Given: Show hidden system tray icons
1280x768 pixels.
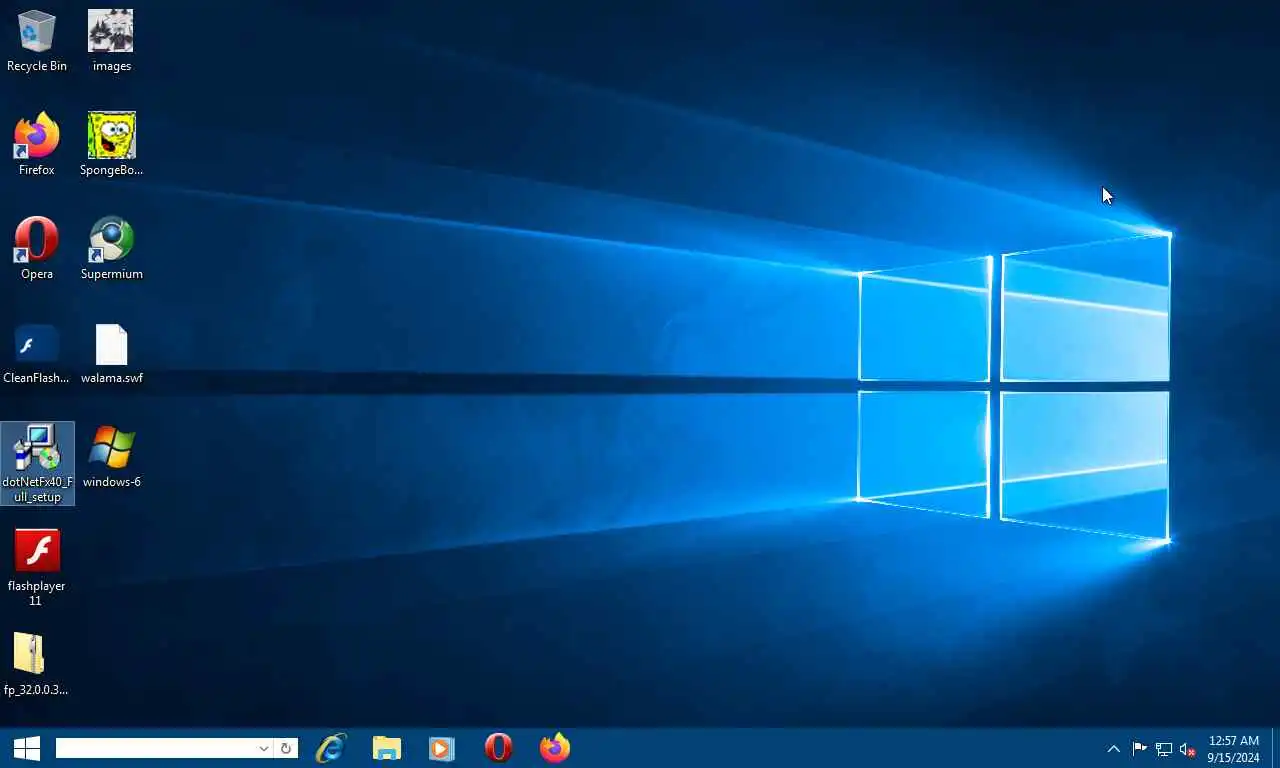Looking at the screenshot, I should pos(1113,749).
